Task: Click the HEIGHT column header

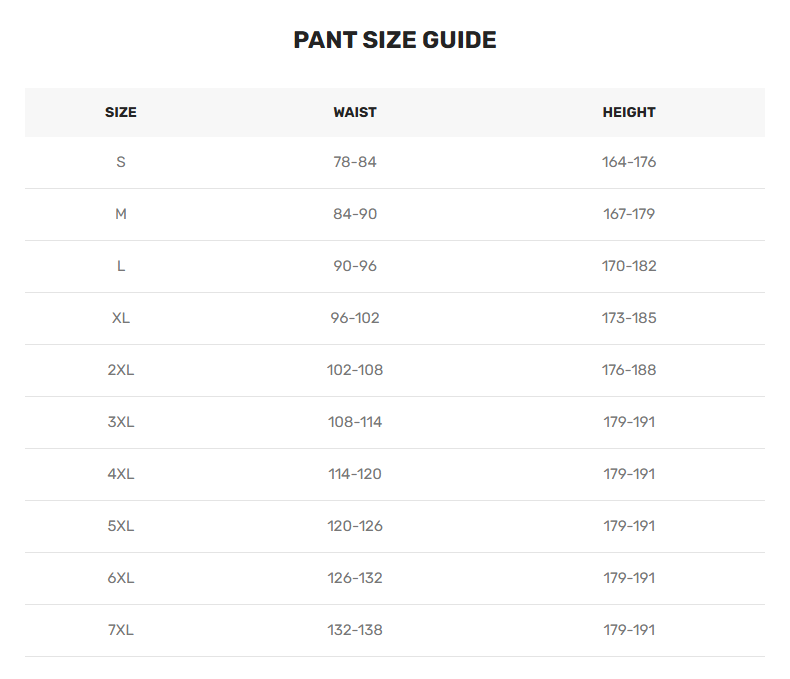Action: 629,112
